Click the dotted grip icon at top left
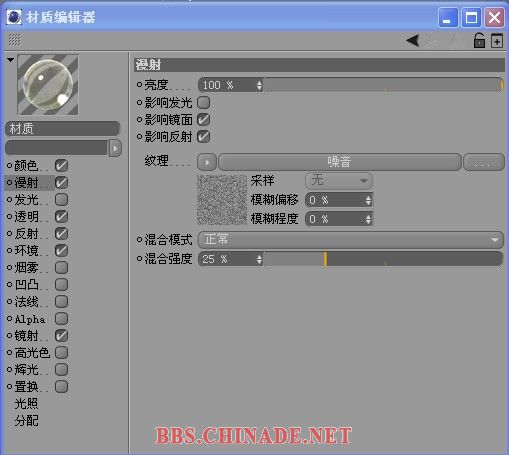509x455 pixels. [14, 40]
